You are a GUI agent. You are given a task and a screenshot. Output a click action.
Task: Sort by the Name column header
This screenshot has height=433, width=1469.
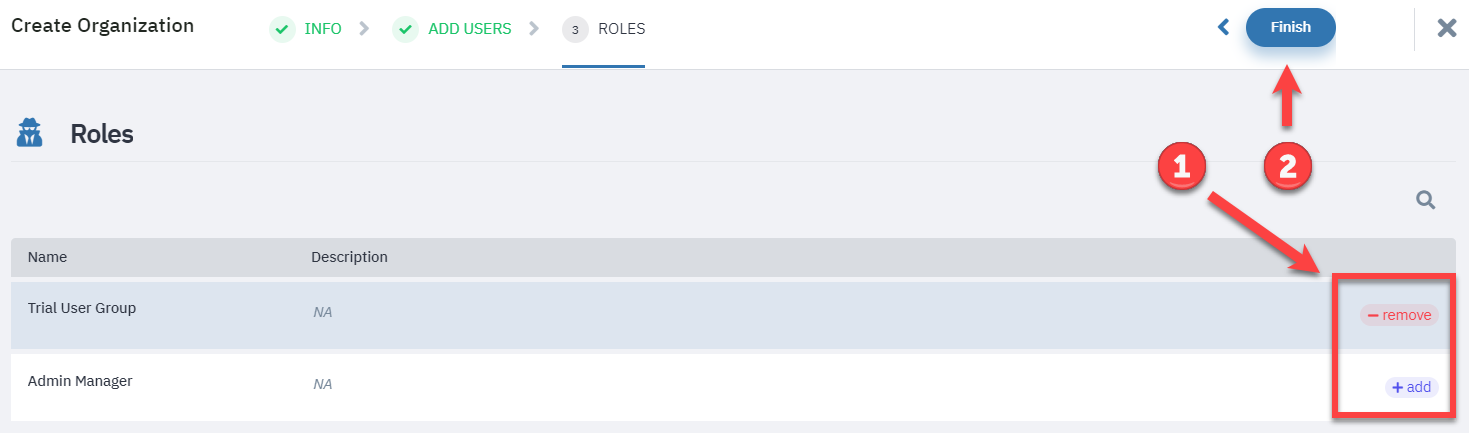[x=47, y=257]
